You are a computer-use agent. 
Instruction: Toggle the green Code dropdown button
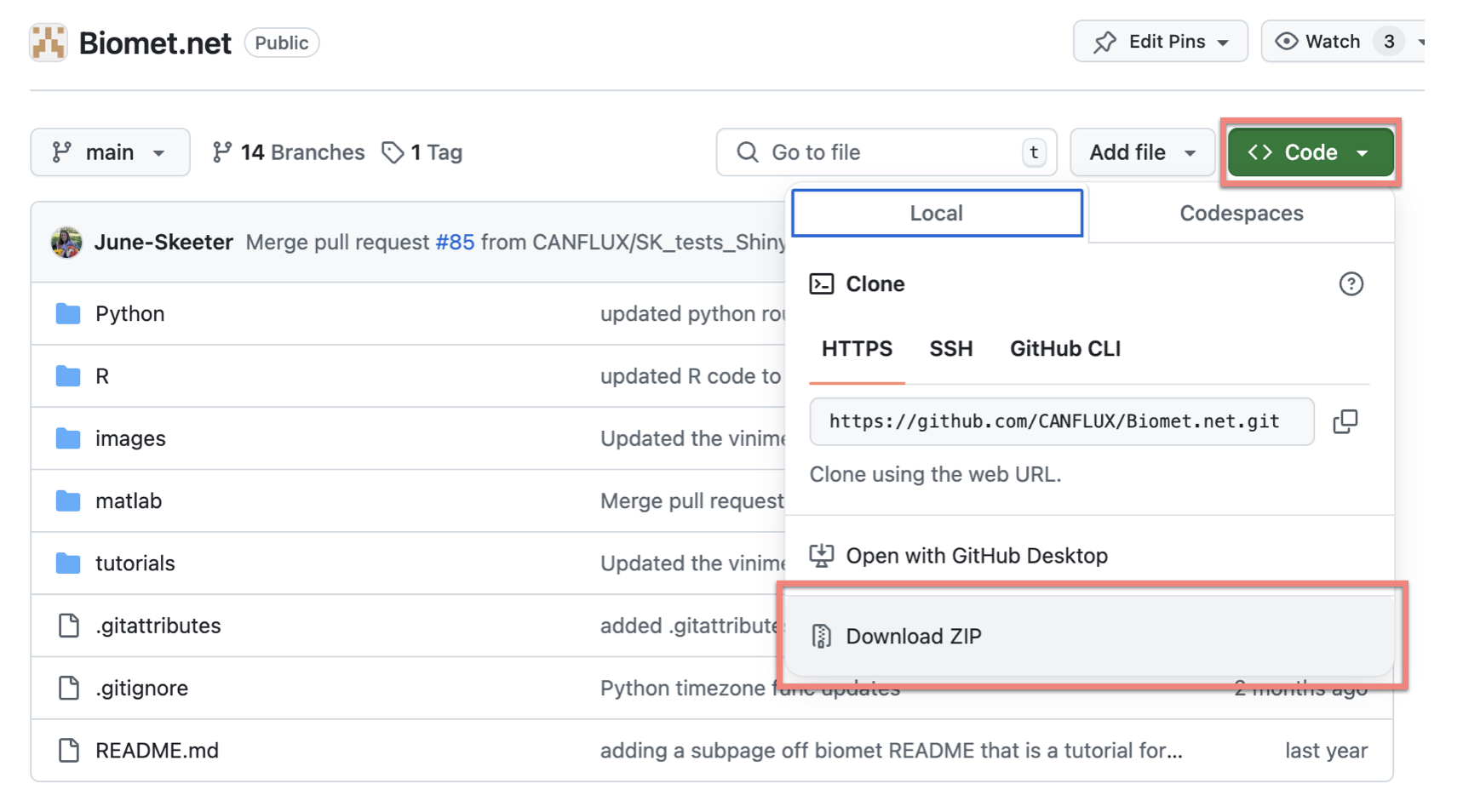point(1311,152)
